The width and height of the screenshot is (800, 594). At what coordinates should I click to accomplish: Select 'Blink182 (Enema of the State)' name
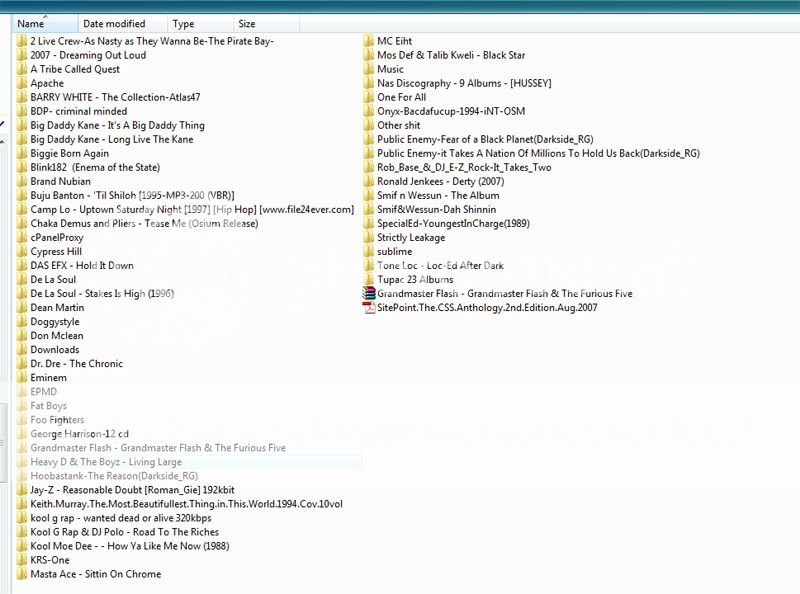tap(95, 167)
